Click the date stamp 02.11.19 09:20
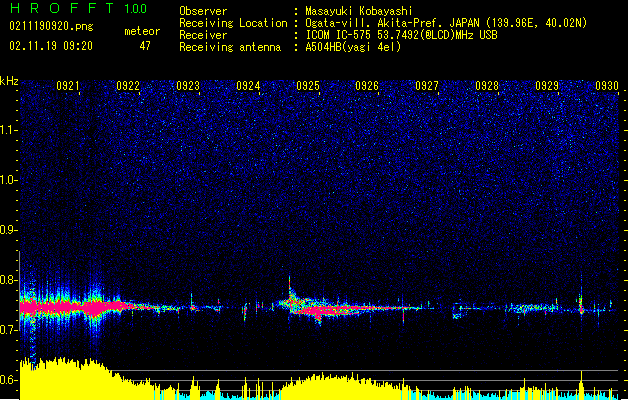Screen dimensions: 629x400 (51, 46)
